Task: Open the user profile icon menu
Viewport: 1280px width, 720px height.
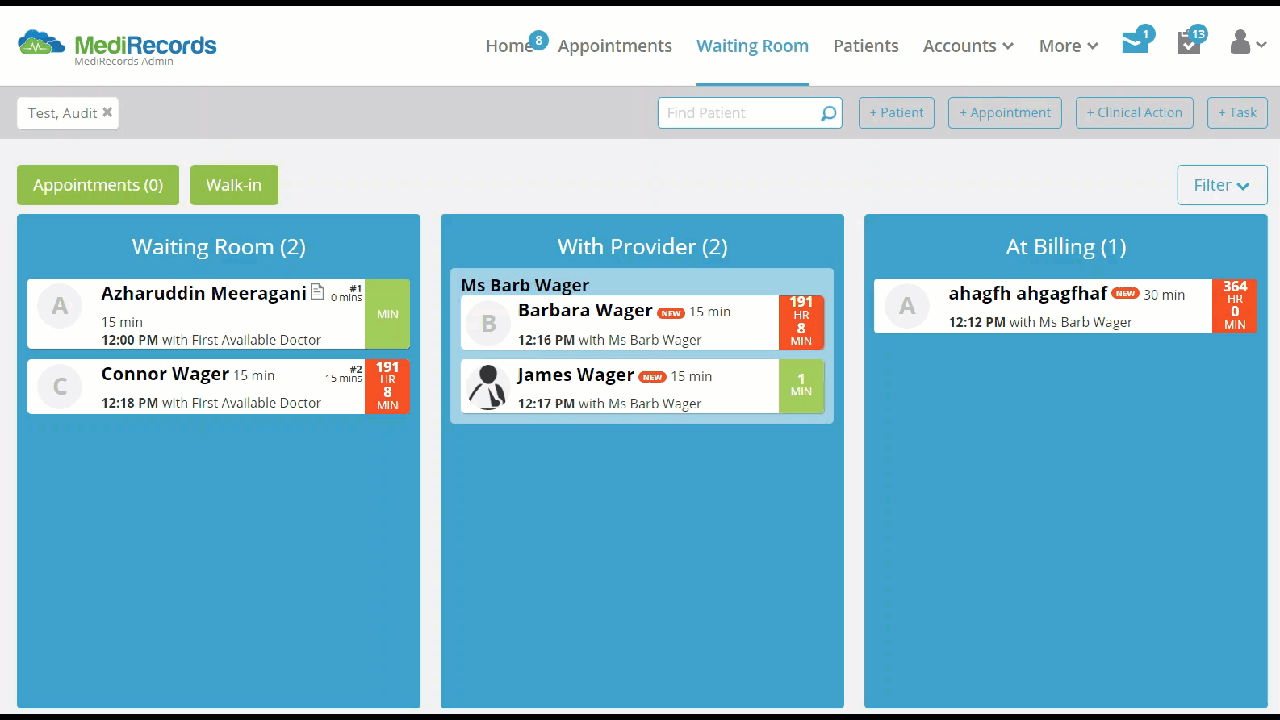Action: (x=1248, y=42)
